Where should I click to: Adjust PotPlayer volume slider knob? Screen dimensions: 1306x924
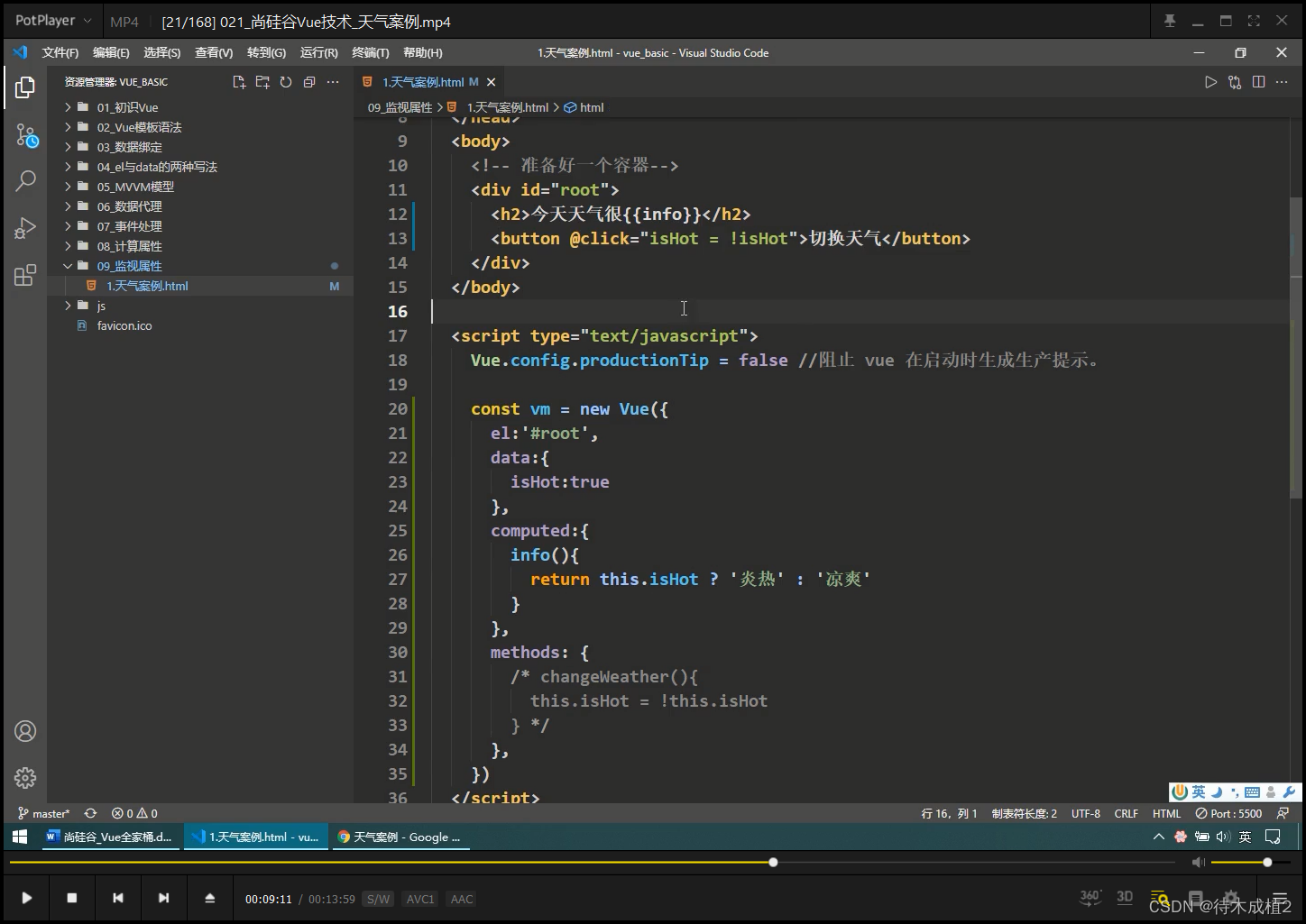pos(1267,863)
